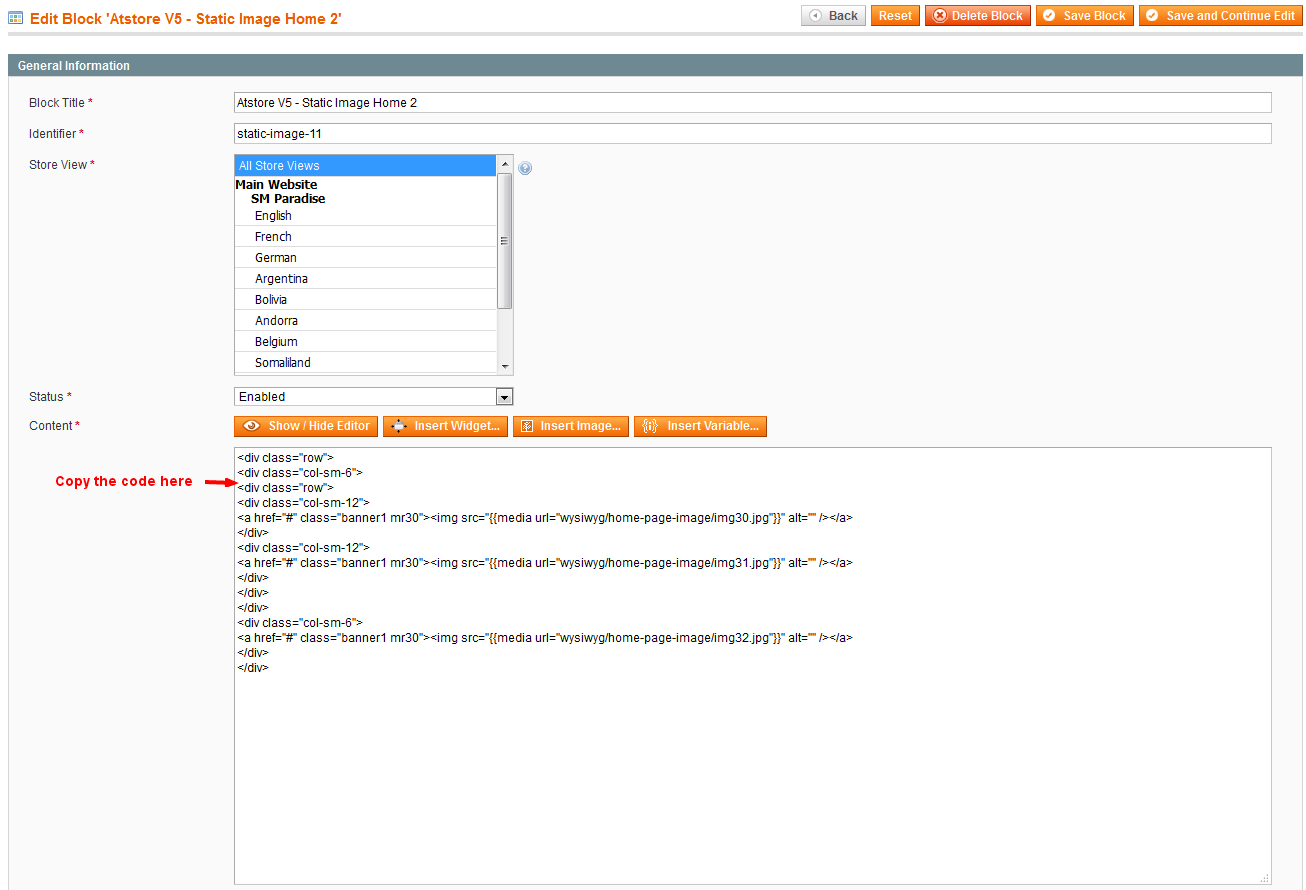Select Belgium store view
The image size is (1306, 890).
tap(365, 342)
